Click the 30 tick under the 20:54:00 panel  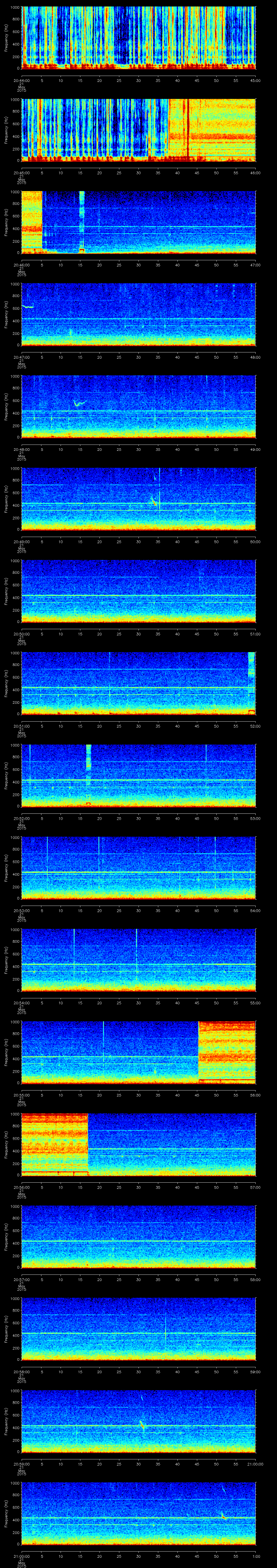click(139, 1003)
